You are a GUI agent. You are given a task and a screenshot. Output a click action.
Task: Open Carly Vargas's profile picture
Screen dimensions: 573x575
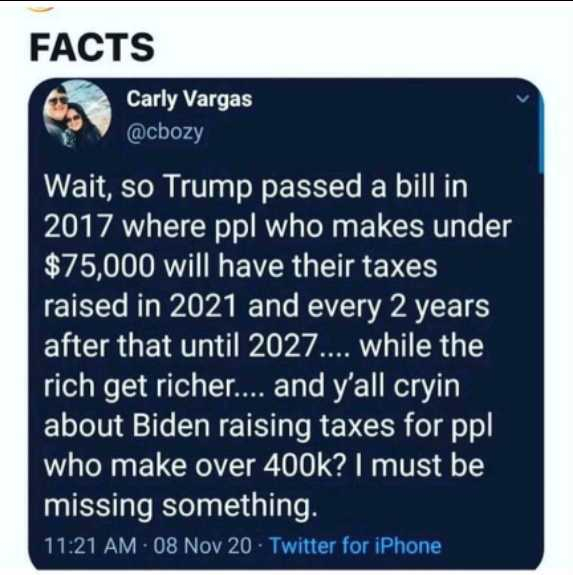pos(77,114)
